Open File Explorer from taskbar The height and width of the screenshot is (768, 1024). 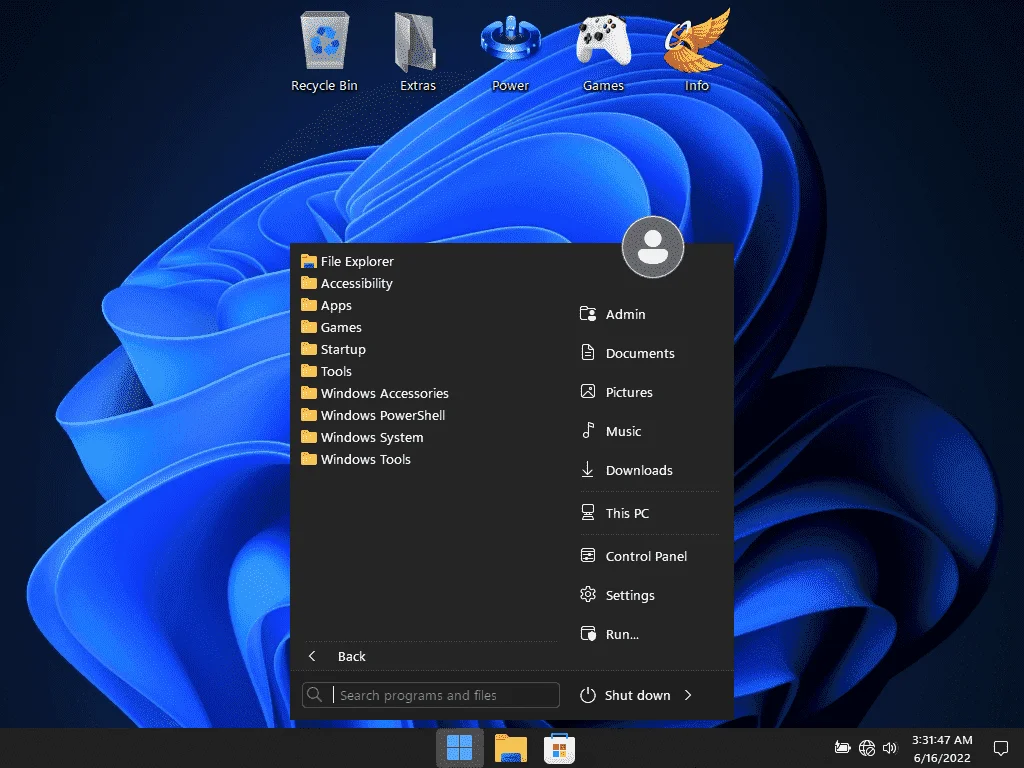click(x=510, y=748)
